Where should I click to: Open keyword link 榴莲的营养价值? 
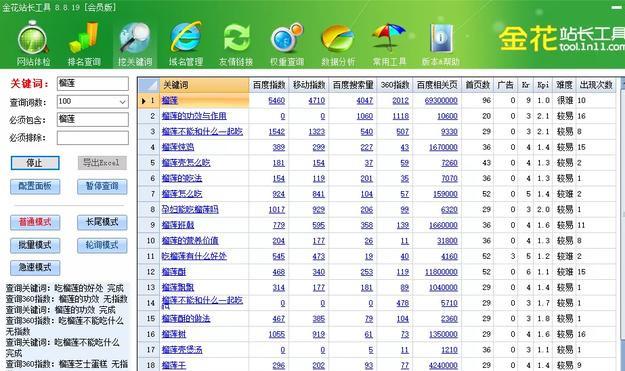tap(190, 241)
